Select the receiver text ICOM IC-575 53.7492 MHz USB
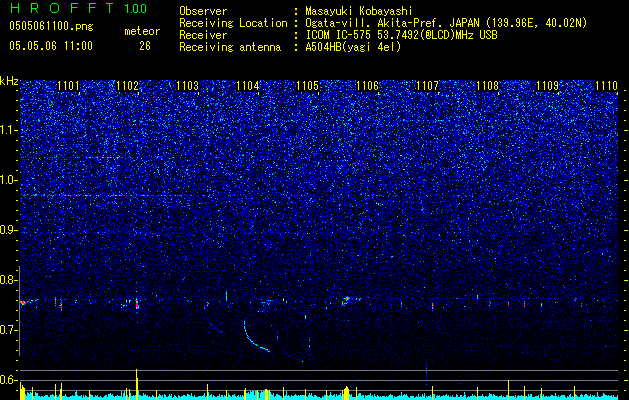Screen dimensions: 629x400 (401, 35)
